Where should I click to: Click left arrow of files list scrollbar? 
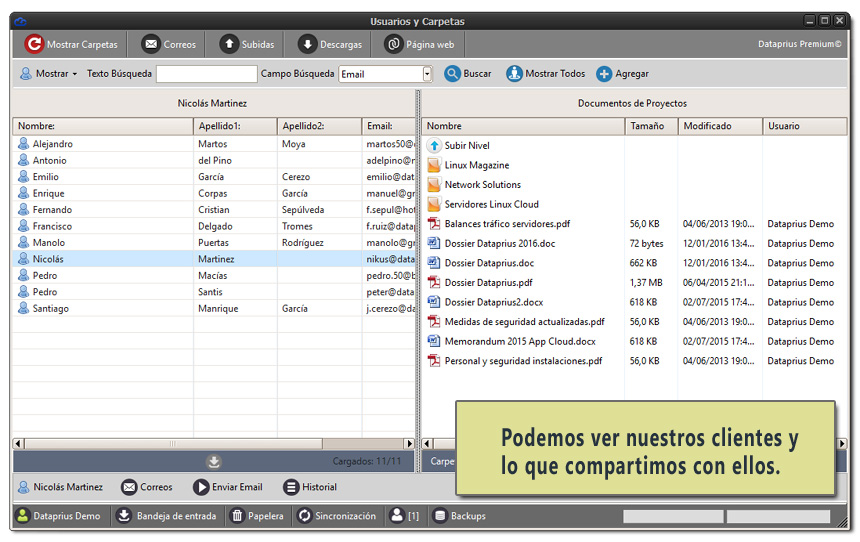point(428,443)
